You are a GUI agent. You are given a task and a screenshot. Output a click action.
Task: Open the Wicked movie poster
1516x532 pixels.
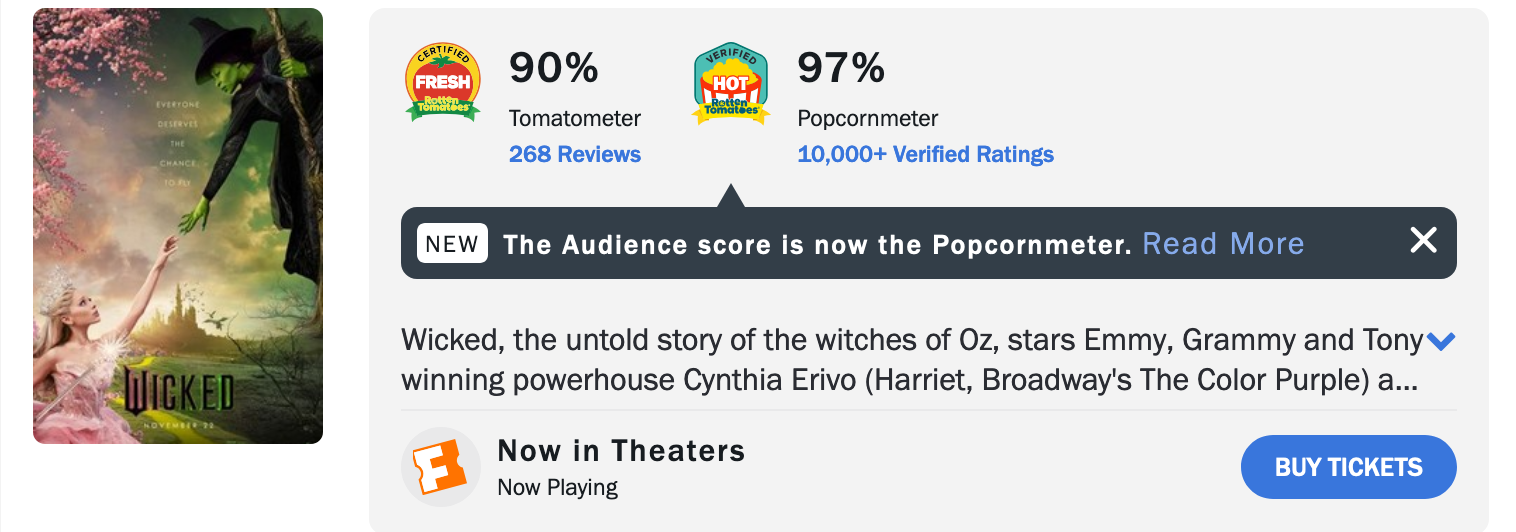[178, 226]
